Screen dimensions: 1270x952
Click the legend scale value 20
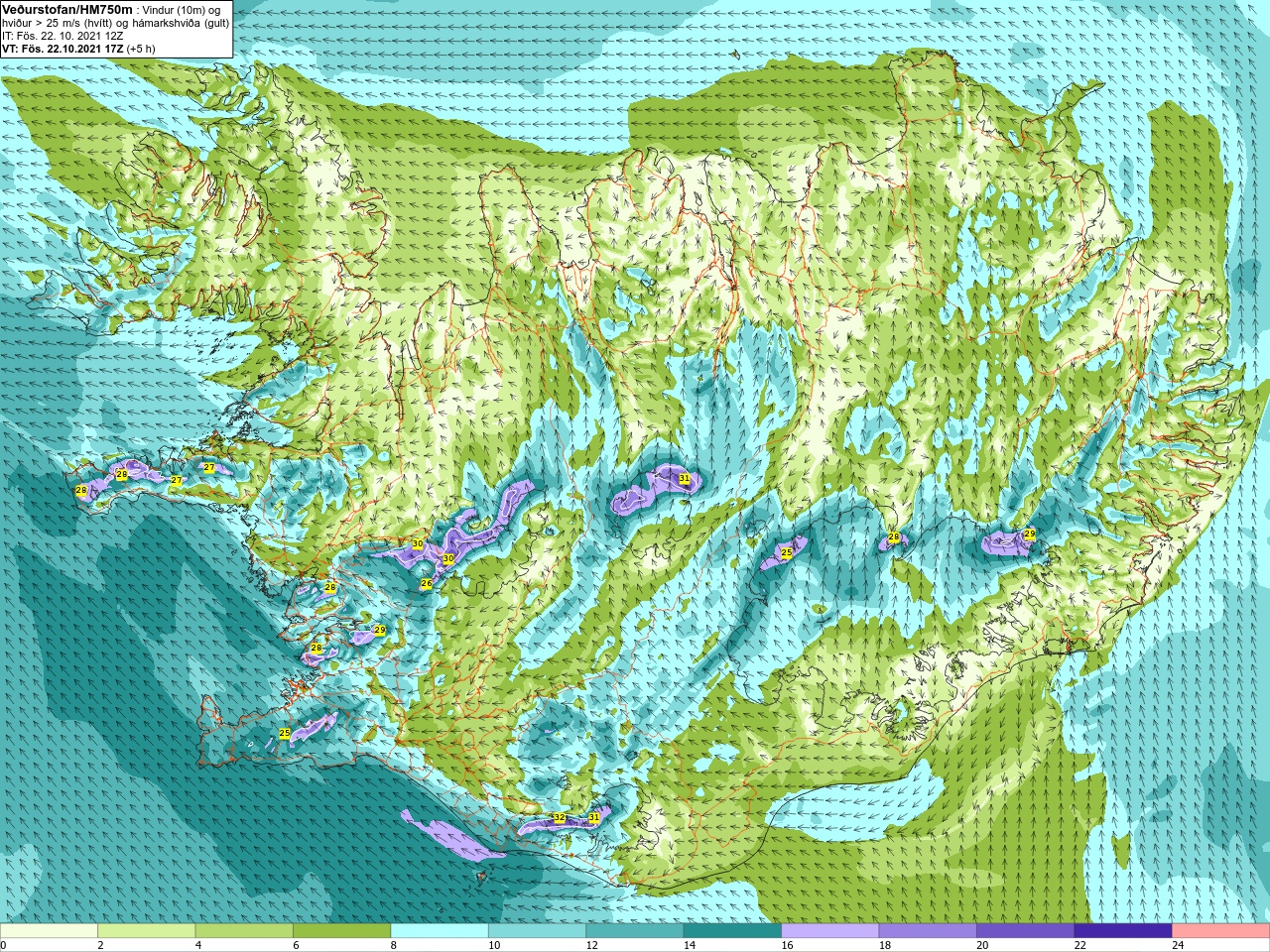(x=983, y=945)
